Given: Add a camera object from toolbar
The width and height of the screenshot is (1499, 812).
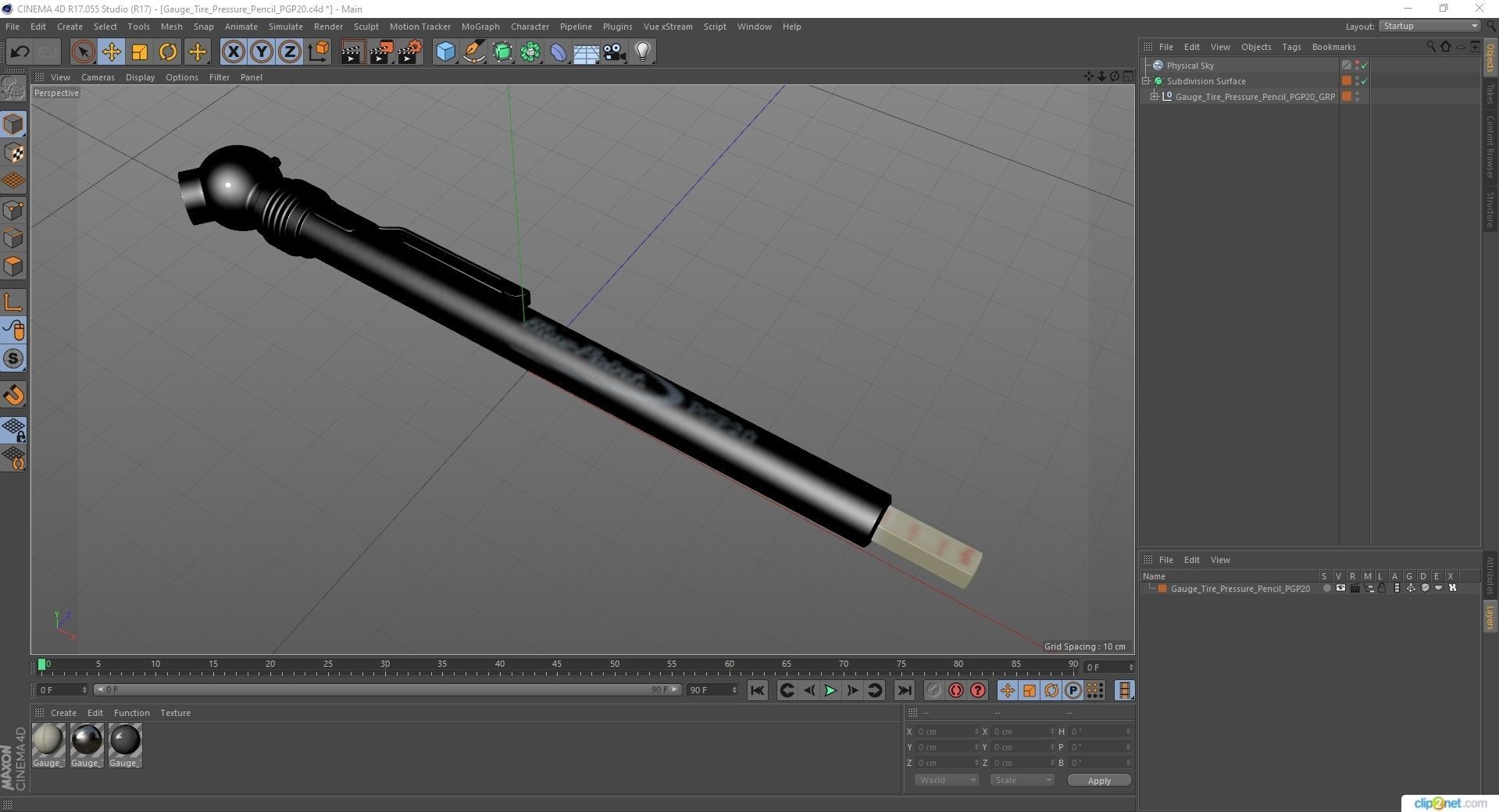Looking at the screenshot, I should [615, 52].
